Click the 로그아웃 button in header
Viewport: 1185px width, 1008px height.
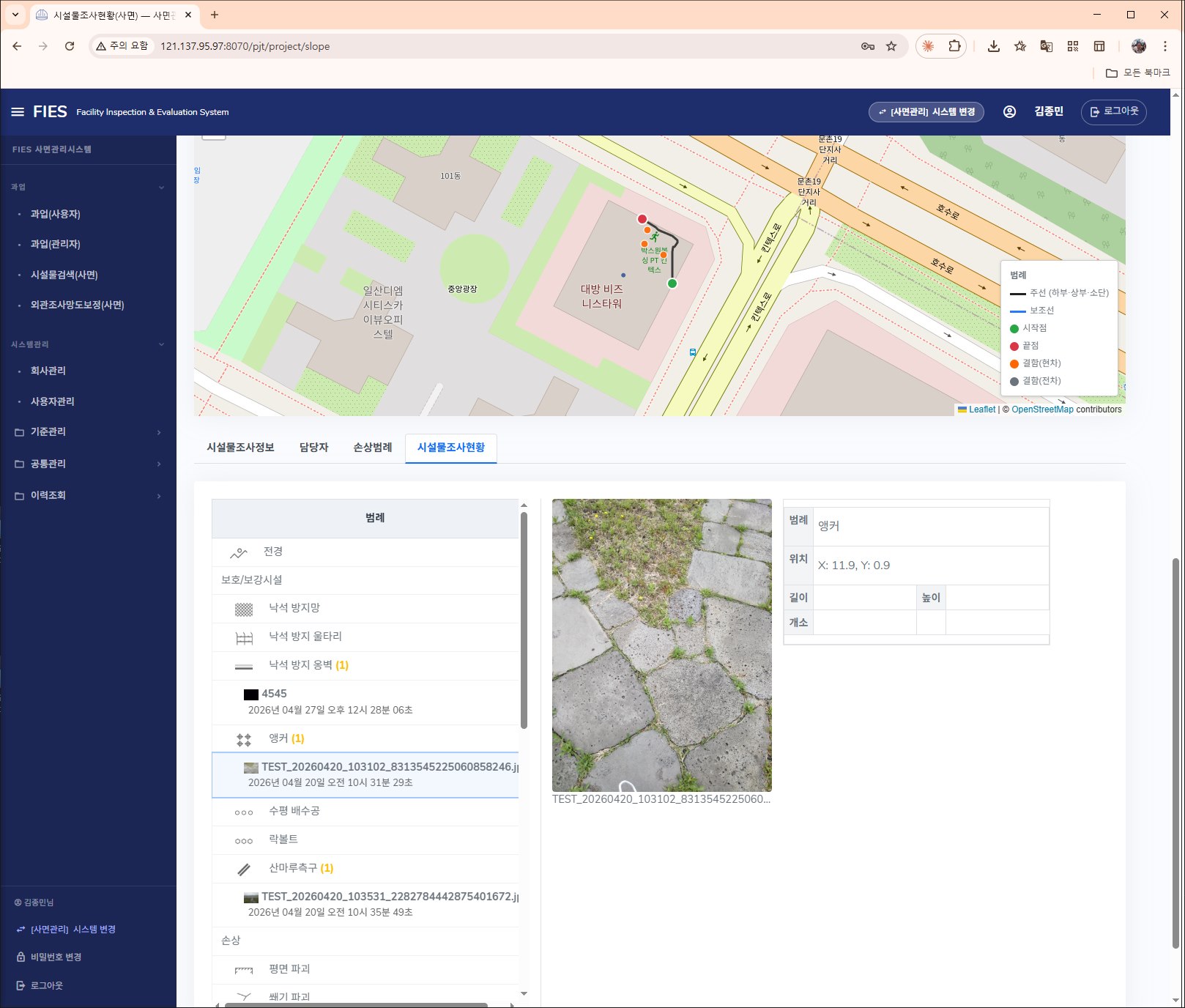click(1113, 111)
